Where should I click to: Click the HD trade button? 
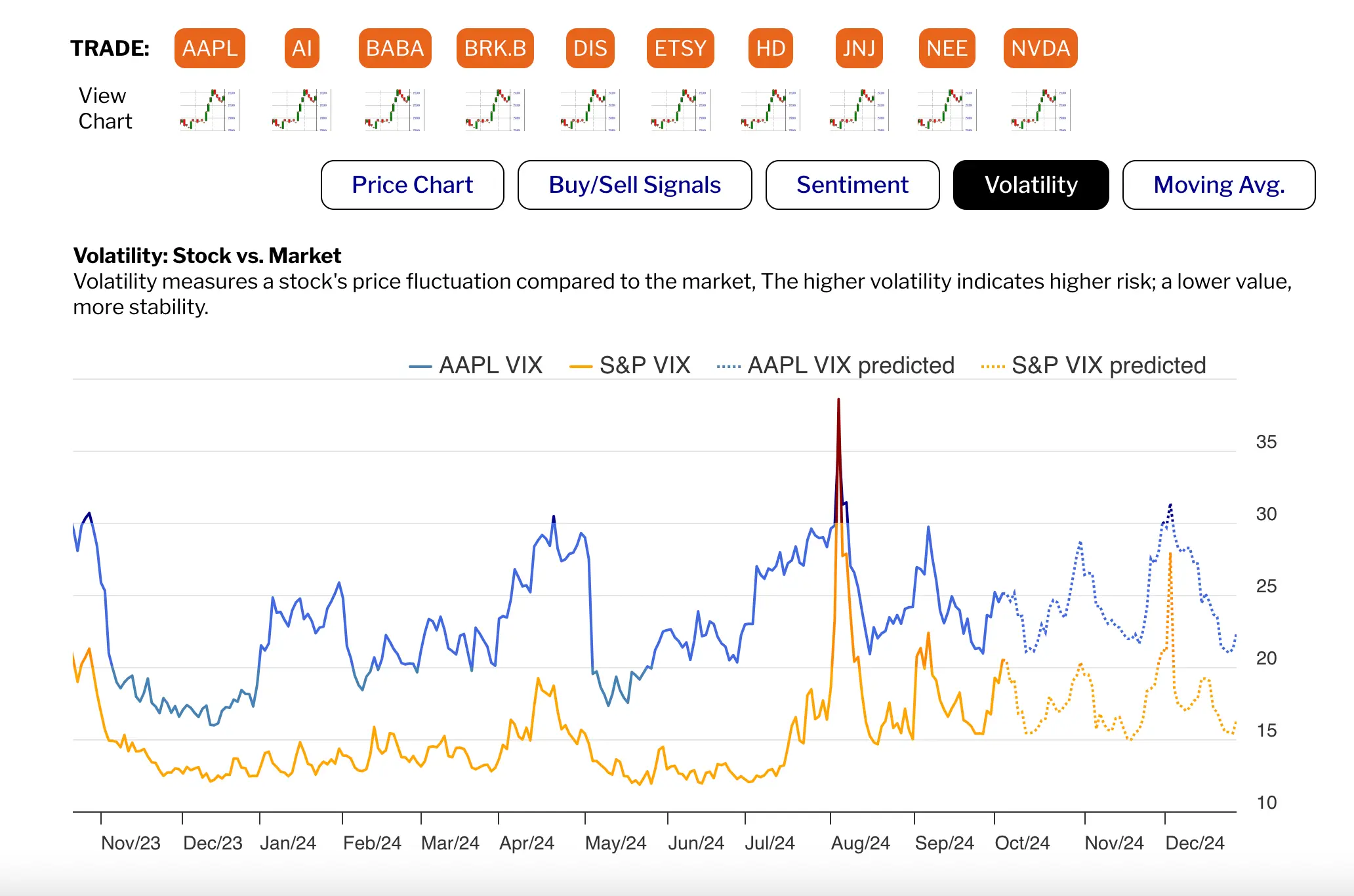click(x=771, y=49)
